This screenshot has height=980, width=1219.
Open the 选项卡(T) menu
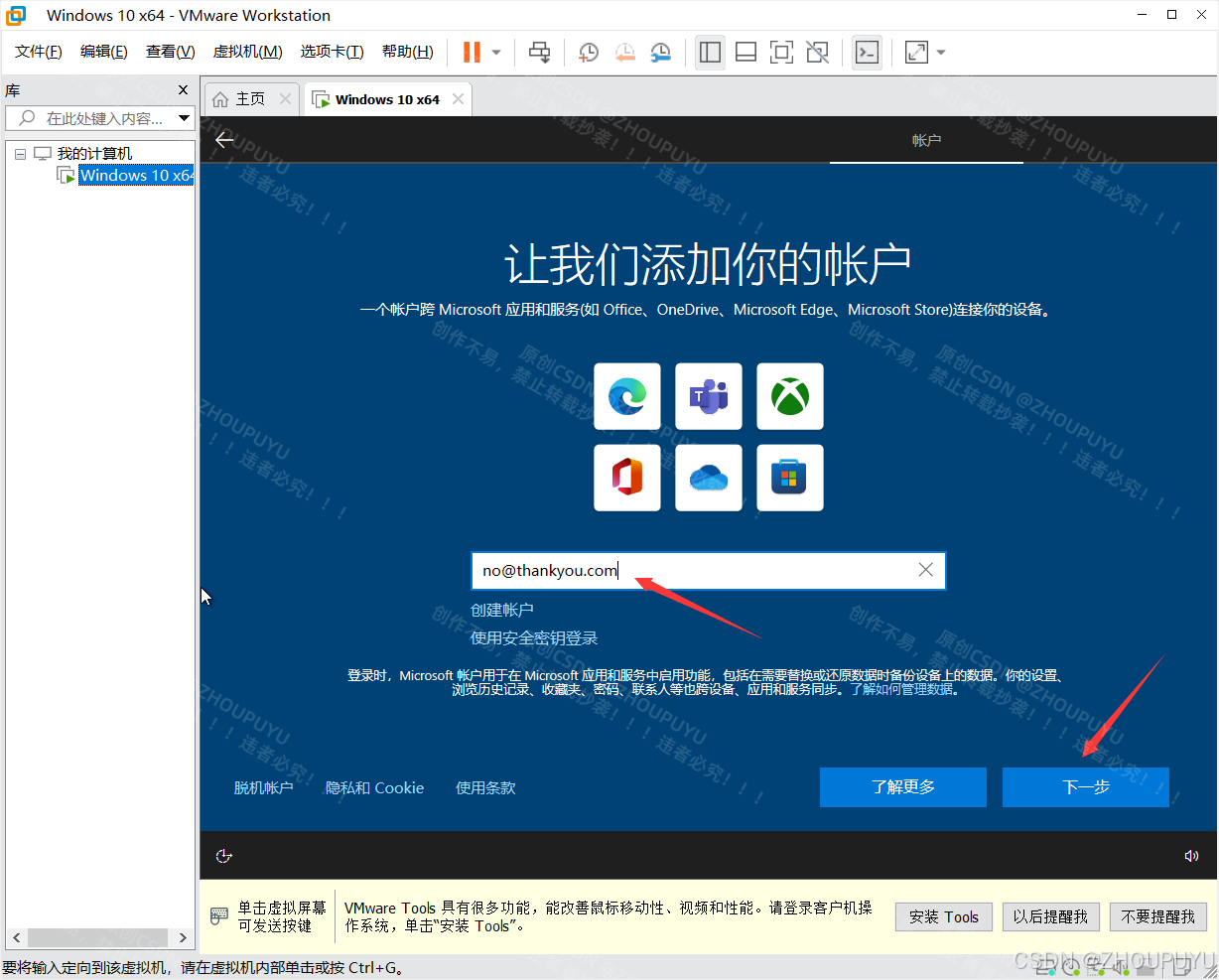[x=333, y=52]
